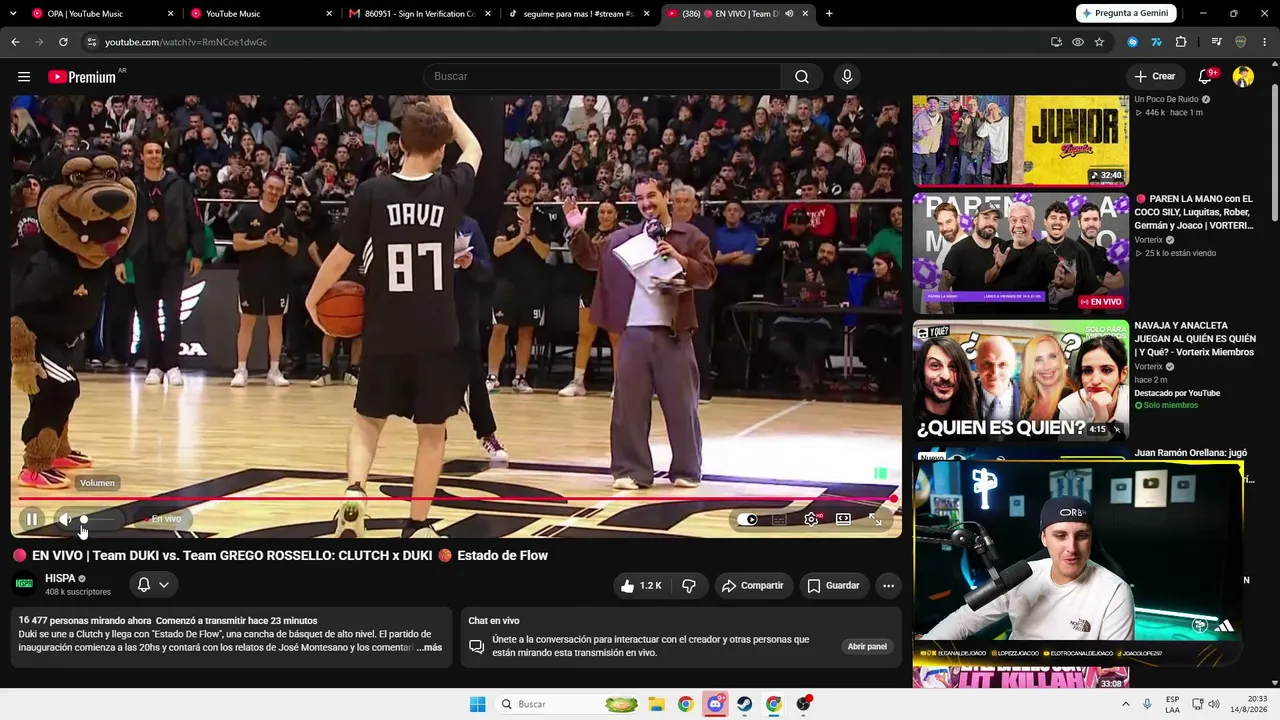Screen dimensions: 1280x720
Task: Open the ¿QUIEN ES QUIEN? video thumbnail
Action: coord(1020,381)
